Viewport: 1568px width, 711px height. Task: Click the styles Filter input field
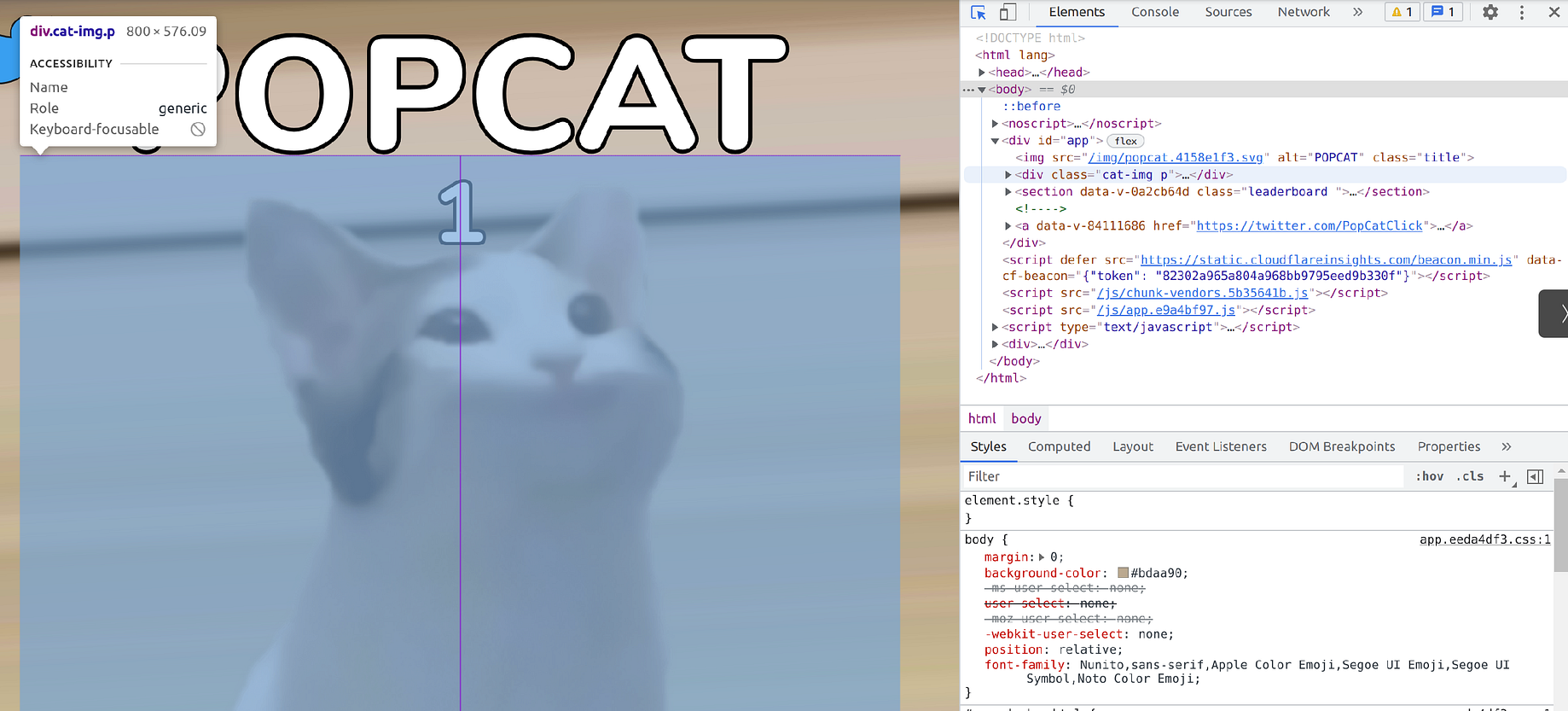tap(1183, 476)
